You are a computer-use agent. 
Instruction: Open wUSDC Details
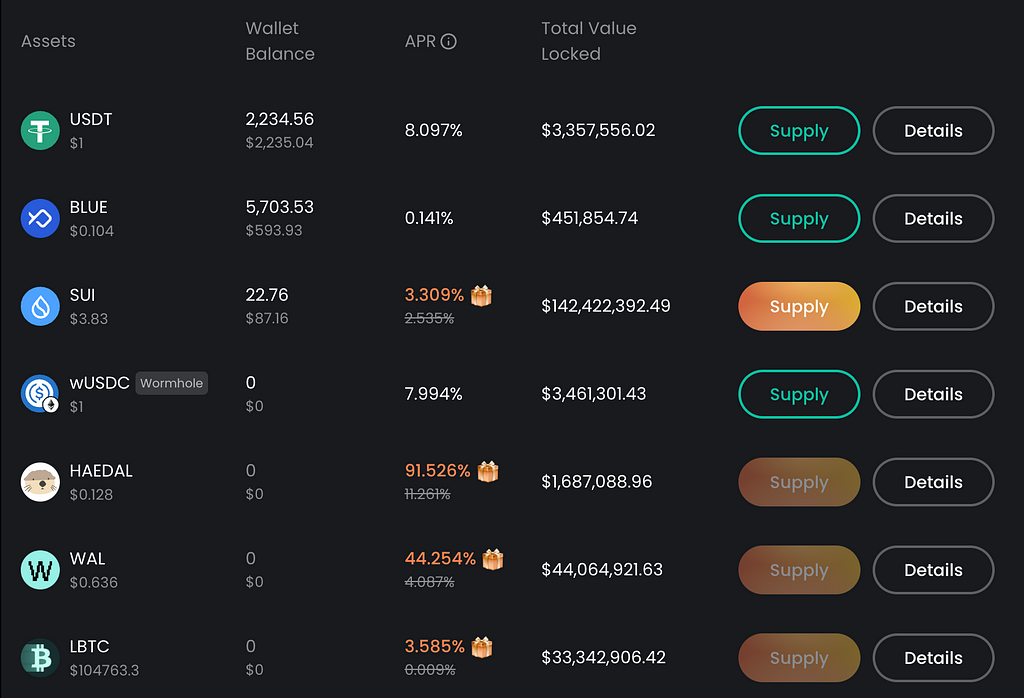tap(933, 394)
